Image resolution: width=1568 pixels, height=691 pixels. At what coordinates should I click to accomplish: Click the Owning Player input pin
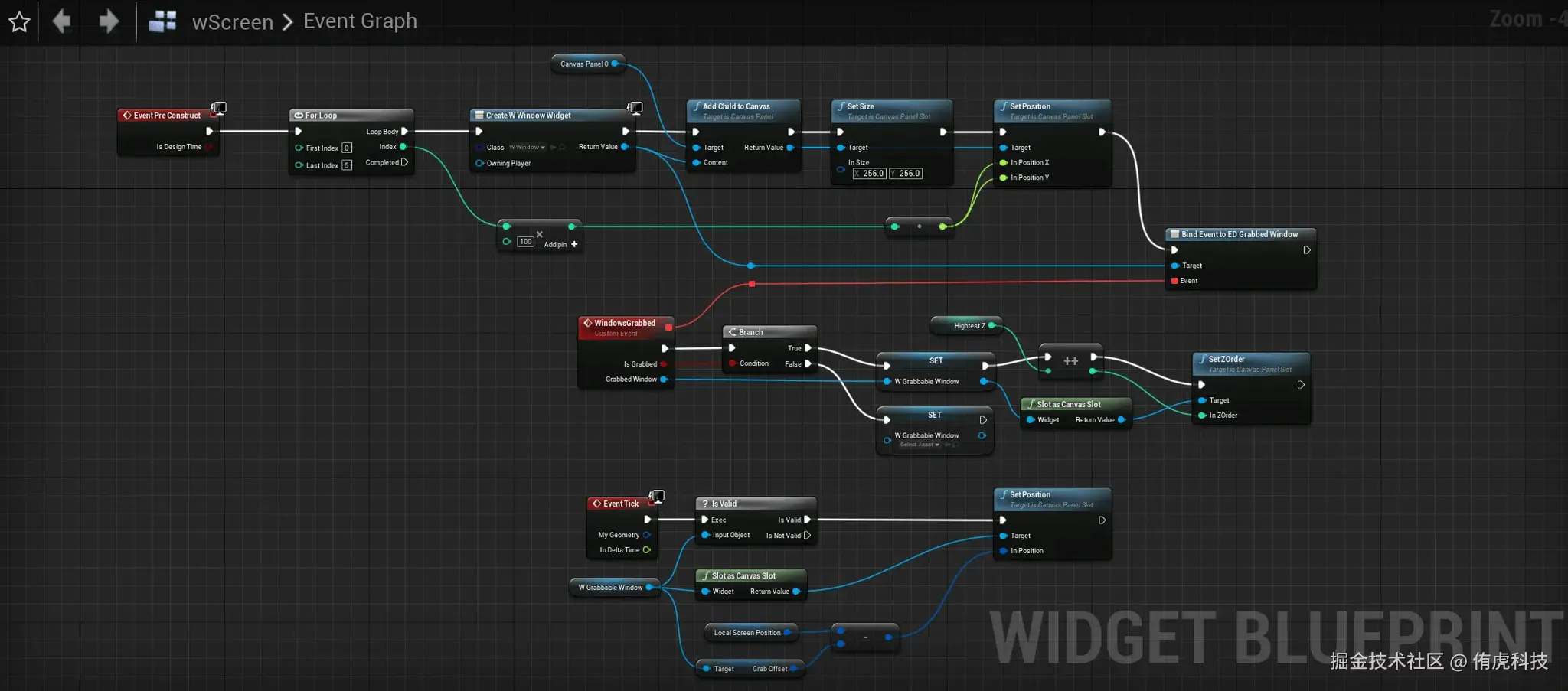[x=480, y=163]
